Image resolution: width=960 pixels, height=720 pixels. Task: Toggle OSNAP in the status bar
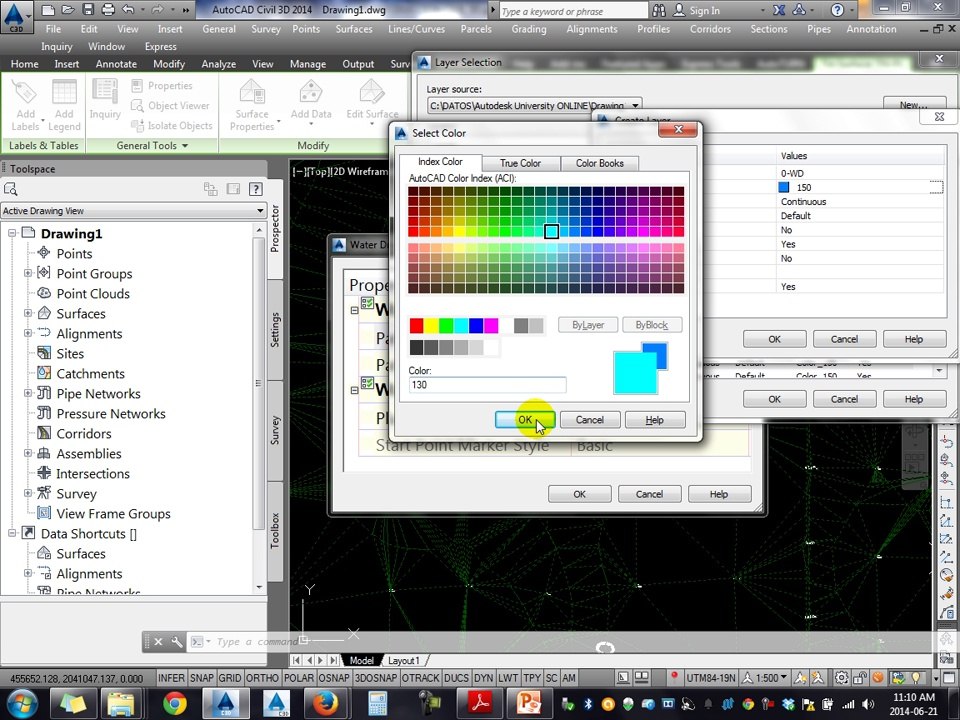pyautogui.click(x=334, y=678)
